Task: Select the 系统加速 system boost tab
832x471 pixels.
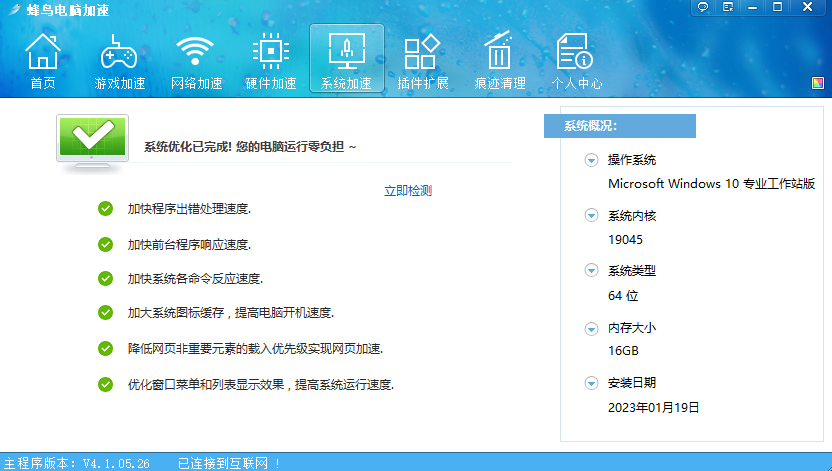Action: point(346,58)
